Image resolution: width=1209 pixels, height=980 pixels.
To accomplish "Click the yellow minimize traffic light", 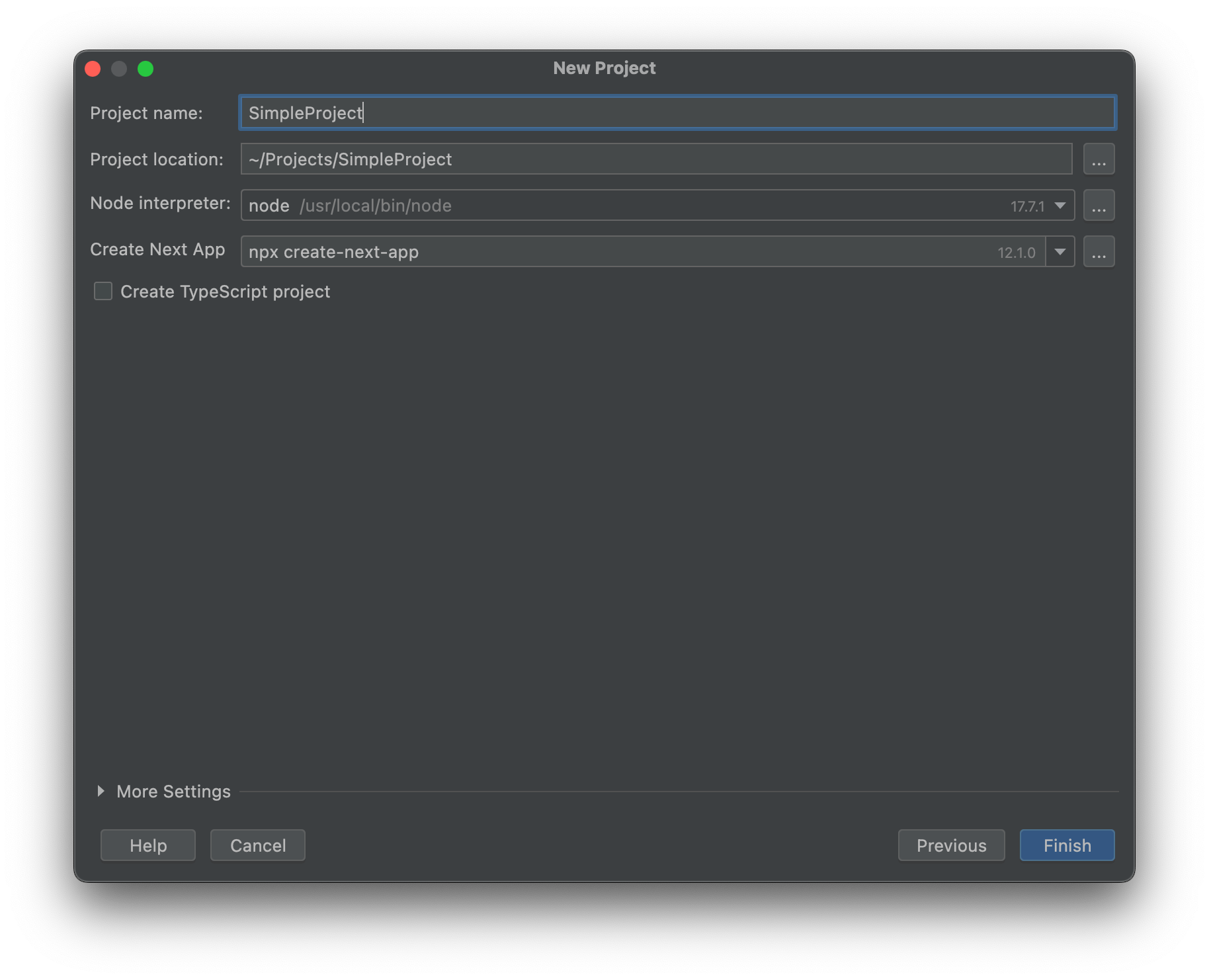I will pyautogui.click(x=120, y=68).
